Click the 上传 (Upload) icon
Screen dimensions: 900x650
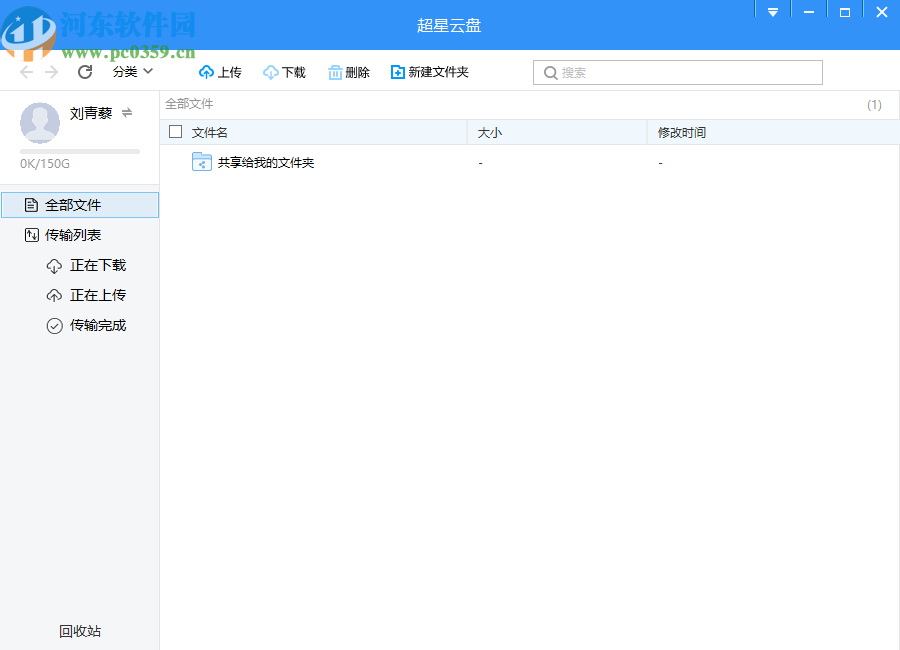click(208, 71)
